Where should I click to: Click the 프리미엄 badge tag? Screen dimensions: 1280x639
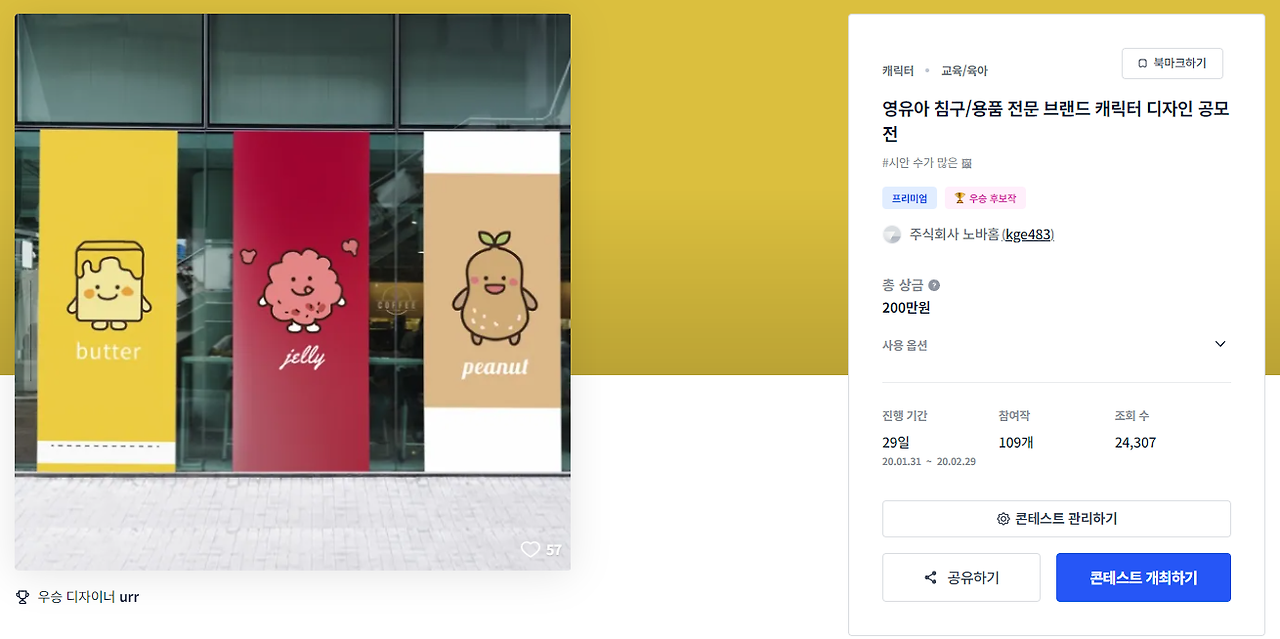[910, 198]
